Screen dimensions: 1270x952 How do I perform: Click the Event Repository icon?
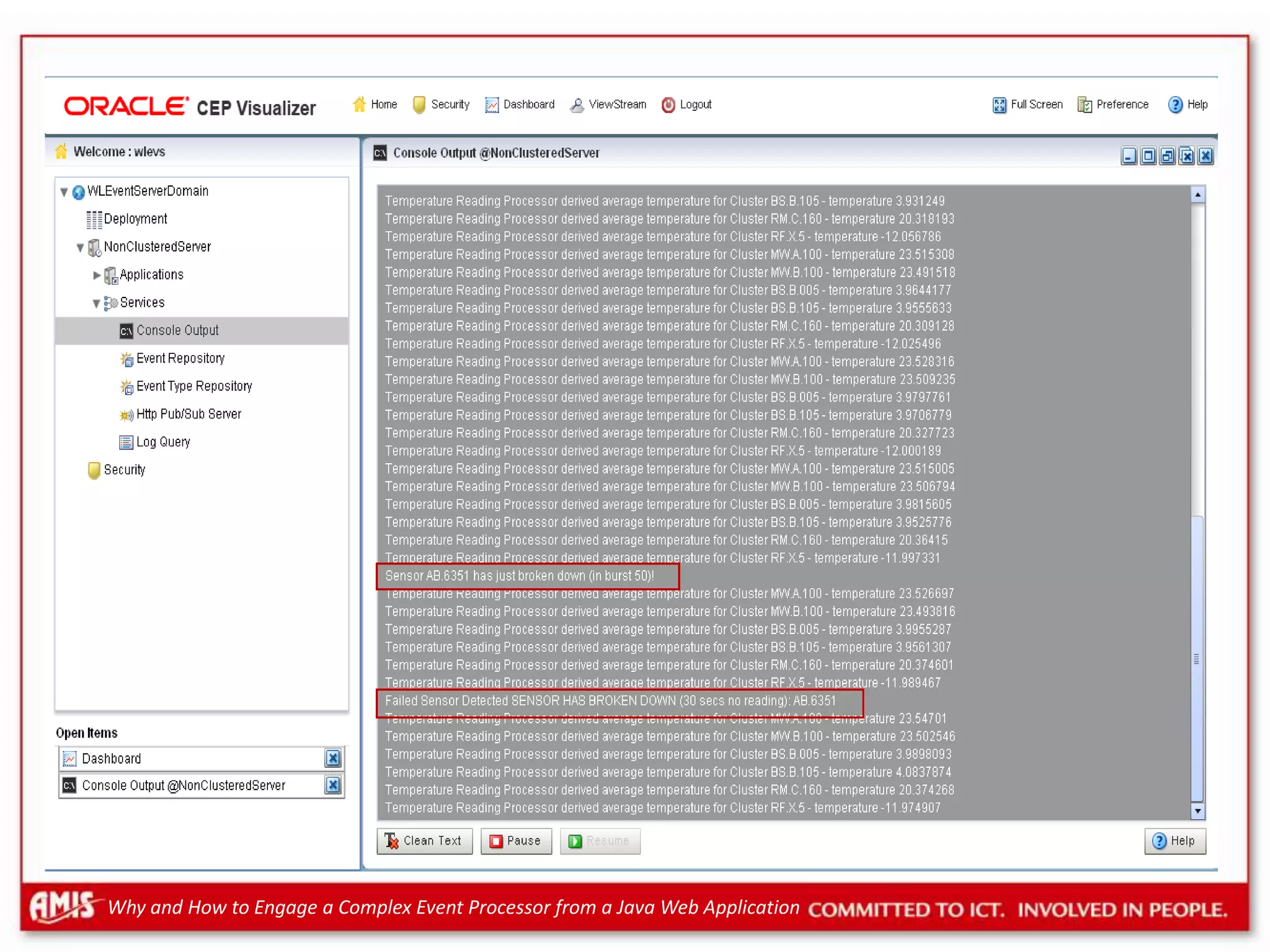tap(127, 359)
